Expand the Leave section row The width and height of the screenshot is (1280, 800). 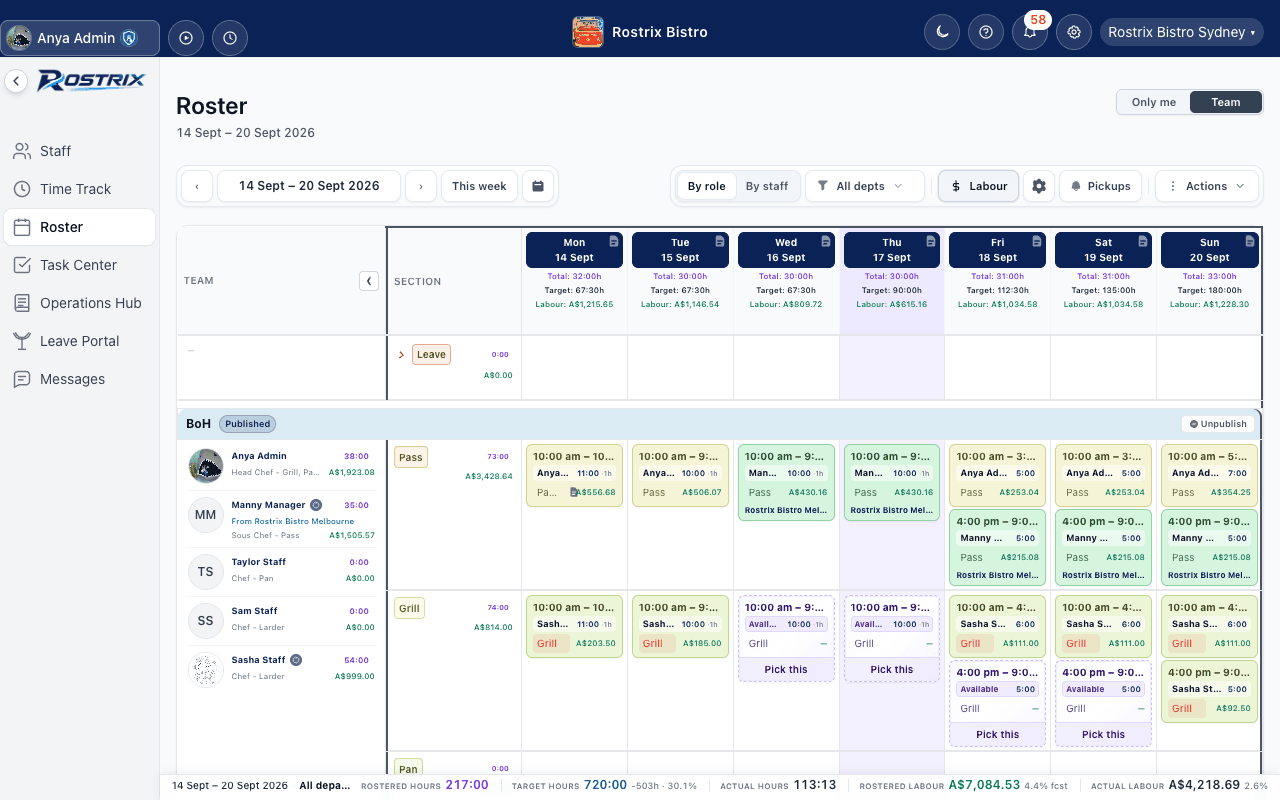(402, 355)
